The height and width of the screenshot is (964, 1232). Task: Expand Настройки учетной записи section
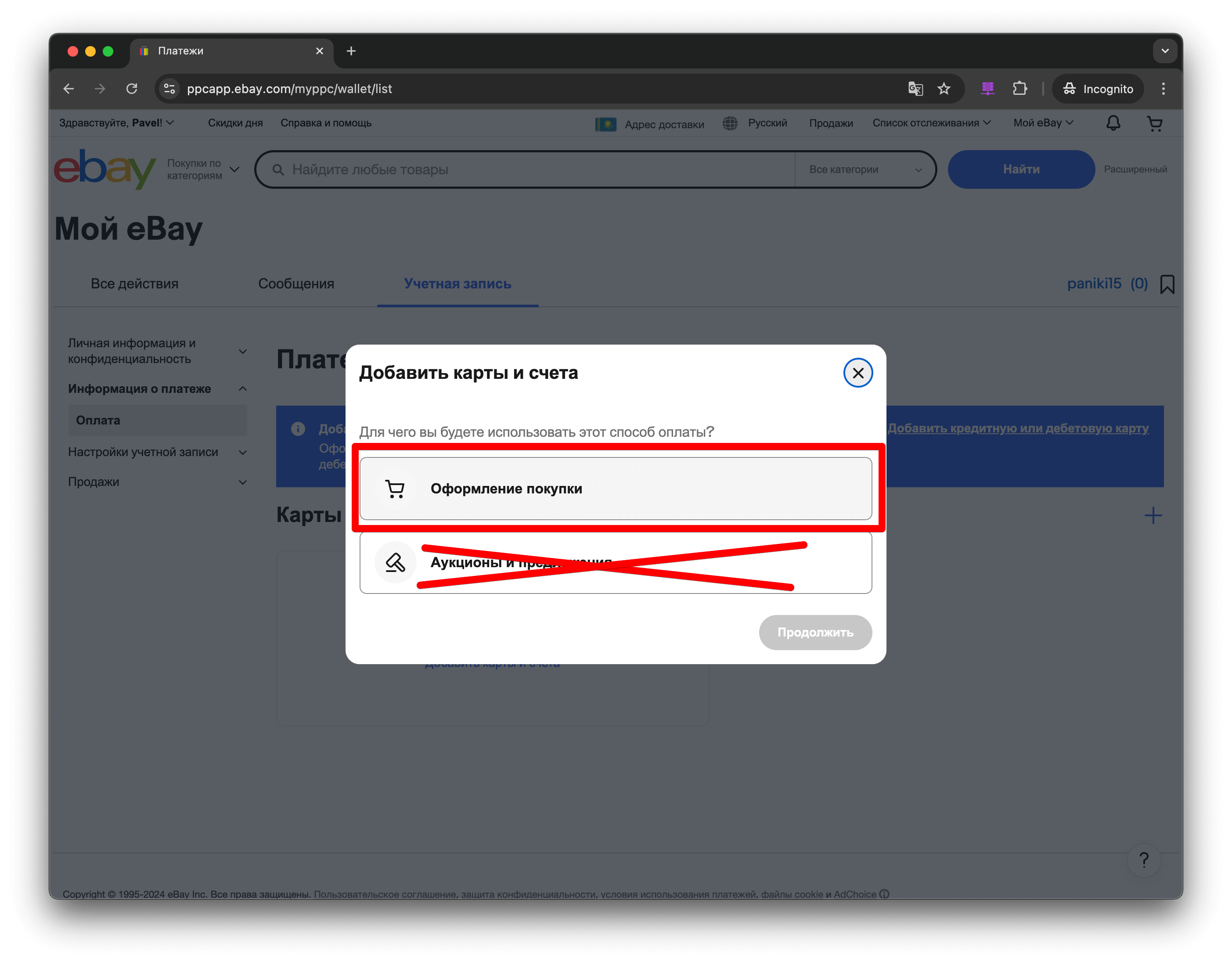158,452
